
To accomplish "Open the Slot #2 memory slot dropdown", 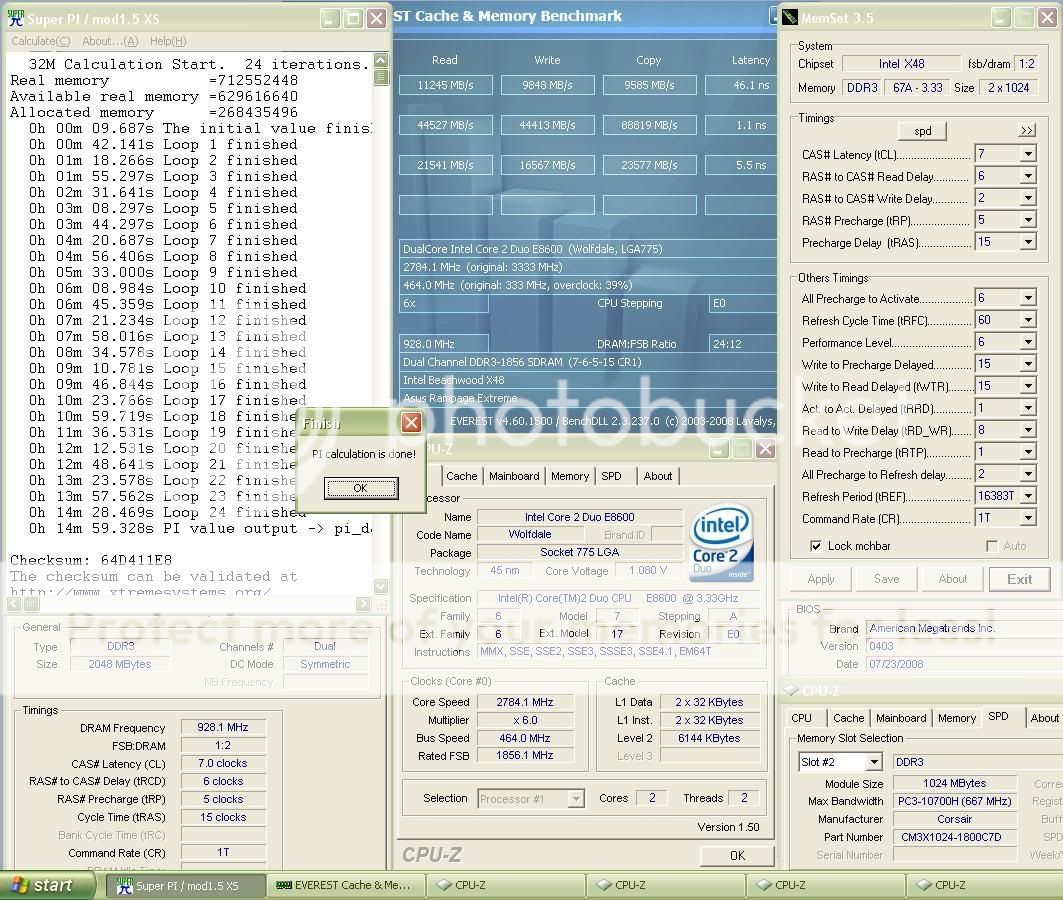I will 874,762.
